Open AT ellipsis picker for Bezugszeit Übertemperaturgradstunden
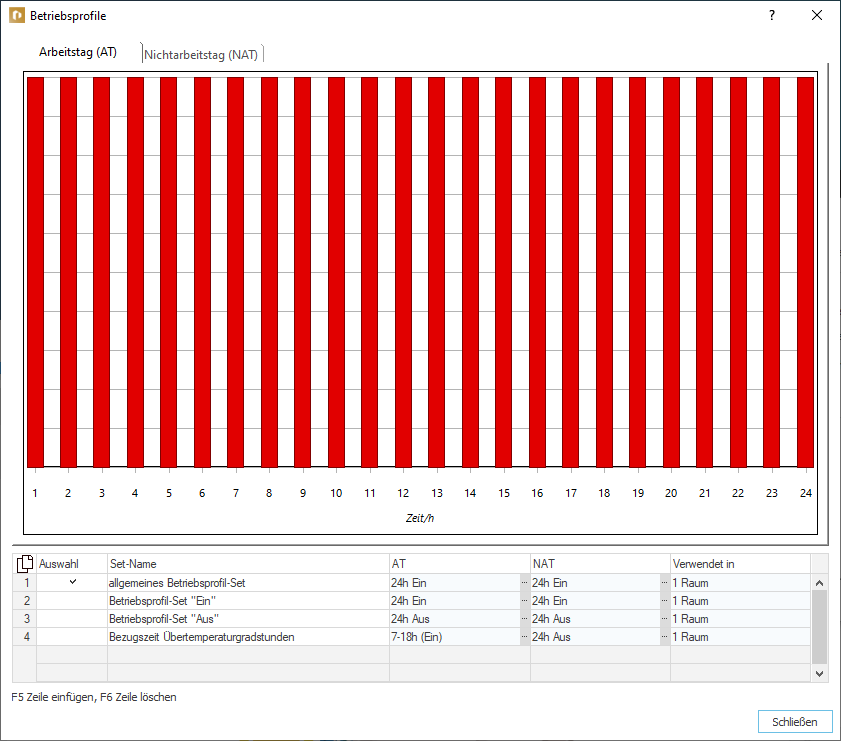This screenshot has height=741, width=841. pos(525,636)
